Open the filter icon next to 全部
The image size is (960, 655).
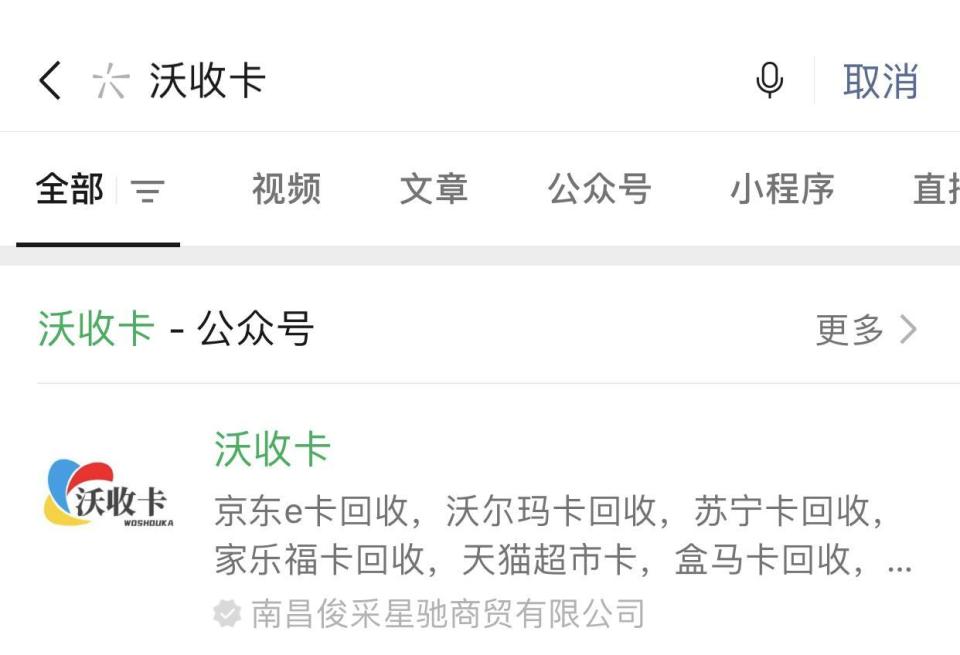pos(148,190)
